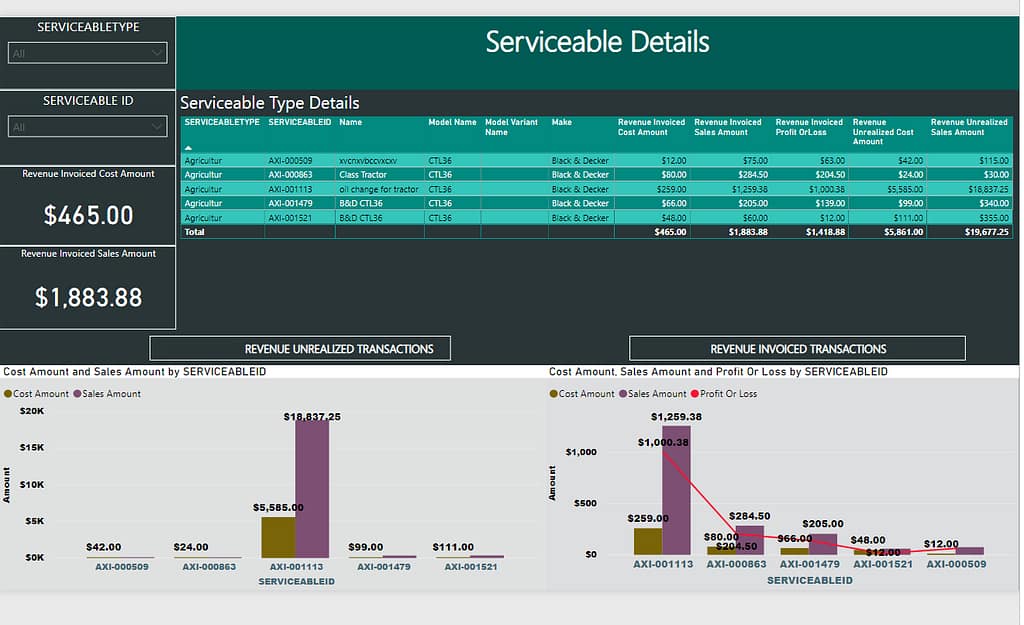Screen dimensions: 1024x625
Task: Click AXI-001479 axis label in right chart
Action: click(x=809, y=564)
